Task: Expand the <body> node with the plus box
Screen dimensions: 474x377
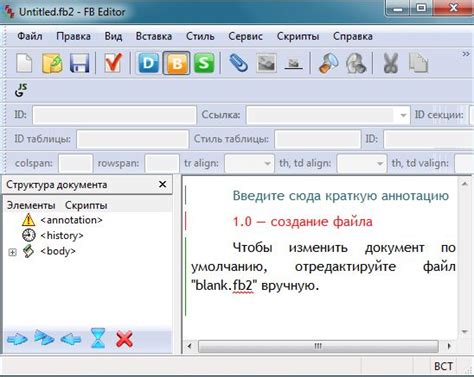Action: (x=12, y=252)
